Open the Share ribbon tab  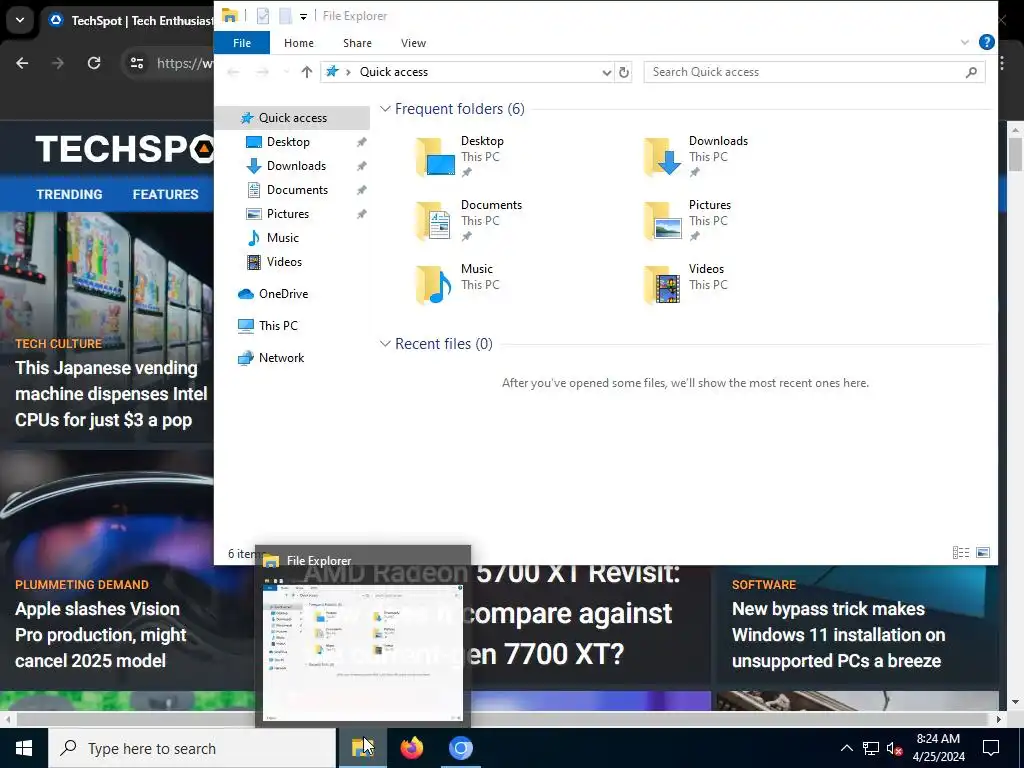357,43
